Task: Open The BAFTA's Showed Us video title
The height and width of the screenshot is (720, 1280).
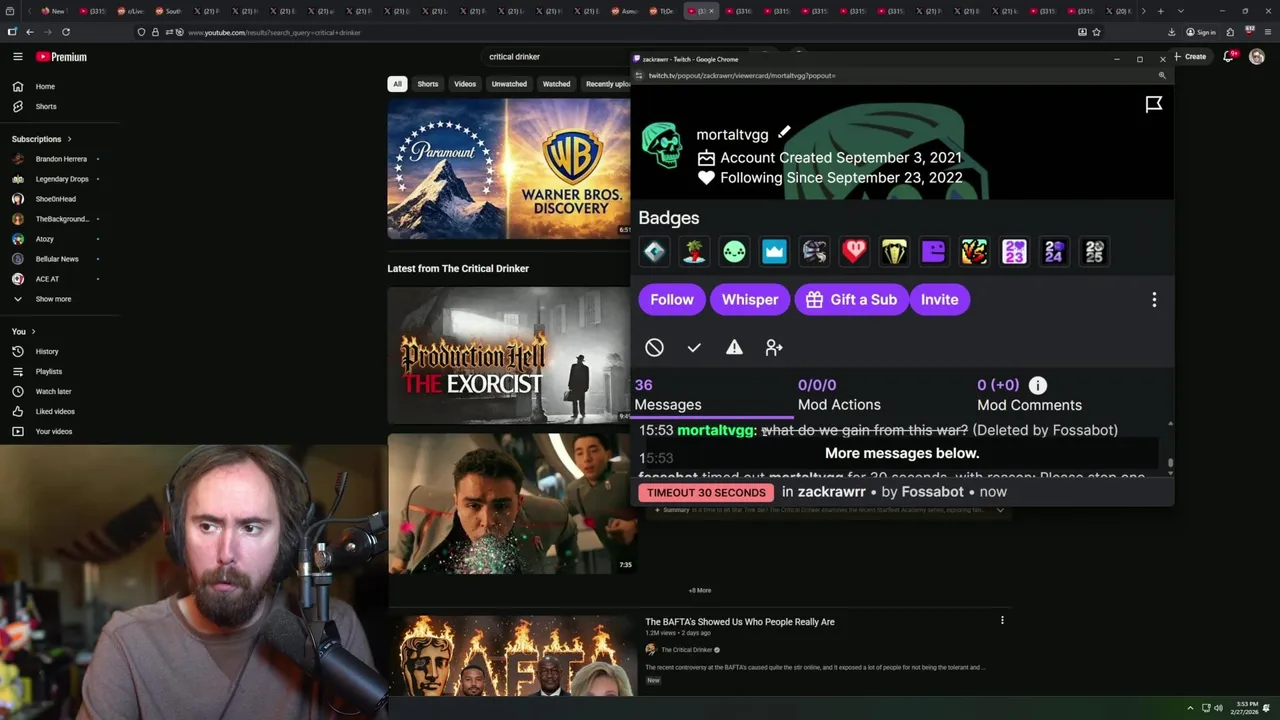Action: (x=740, y=622)
